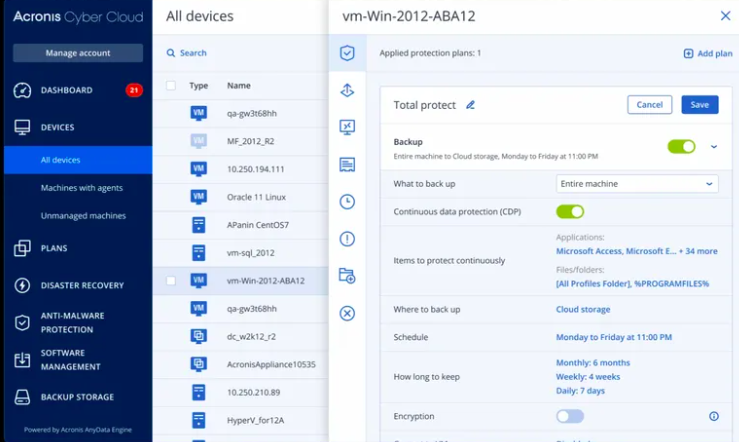Open the Cloud storage link
The image size is (739, 442).
click(582, 310)
